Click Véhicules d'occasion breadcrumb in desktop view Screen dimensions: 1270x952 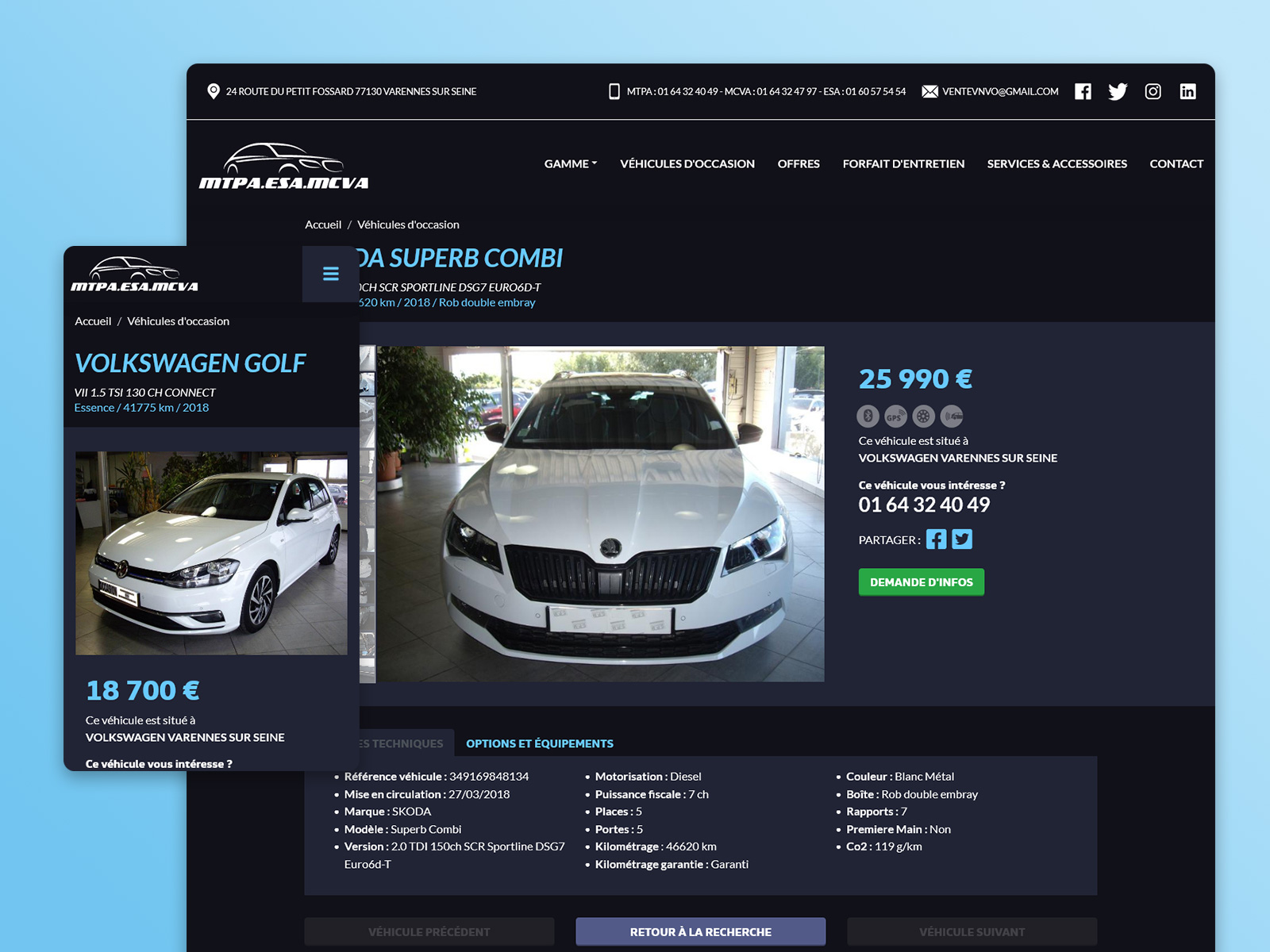tap(408, 225)
